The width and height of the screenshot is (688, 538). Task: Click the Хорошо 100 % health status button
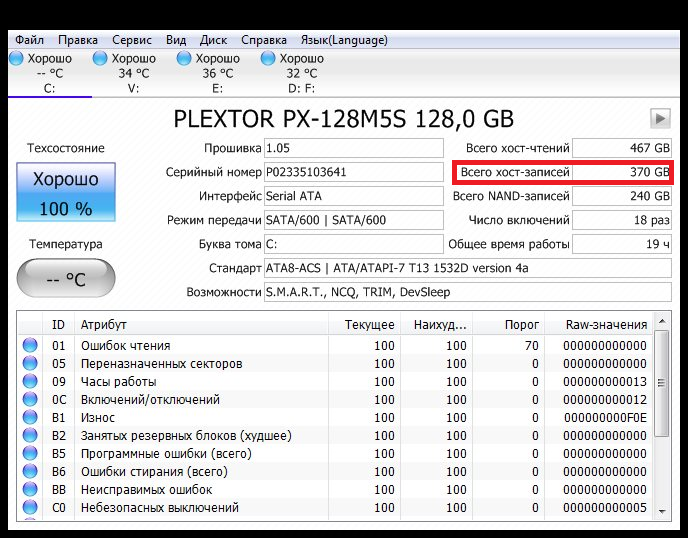[66, 192]
